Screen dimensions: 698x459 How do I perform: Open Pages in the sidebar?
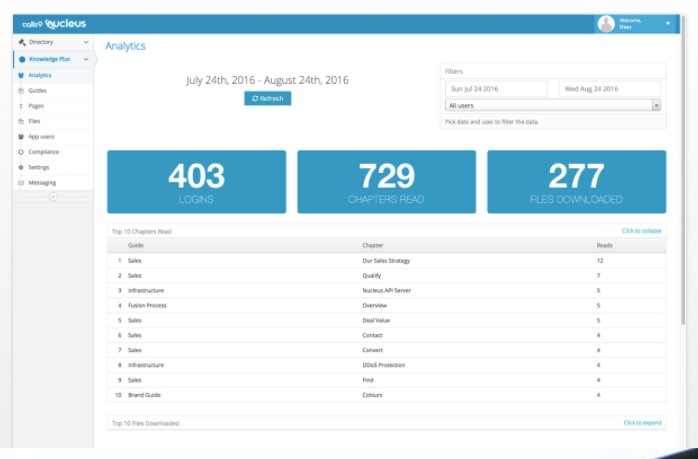[x=53, y=106]
